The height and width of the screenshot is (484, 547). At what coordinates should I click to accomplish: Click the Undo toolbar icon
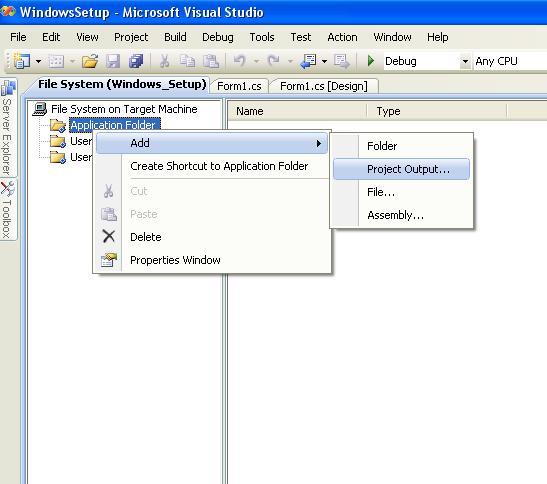pos(240,61)
